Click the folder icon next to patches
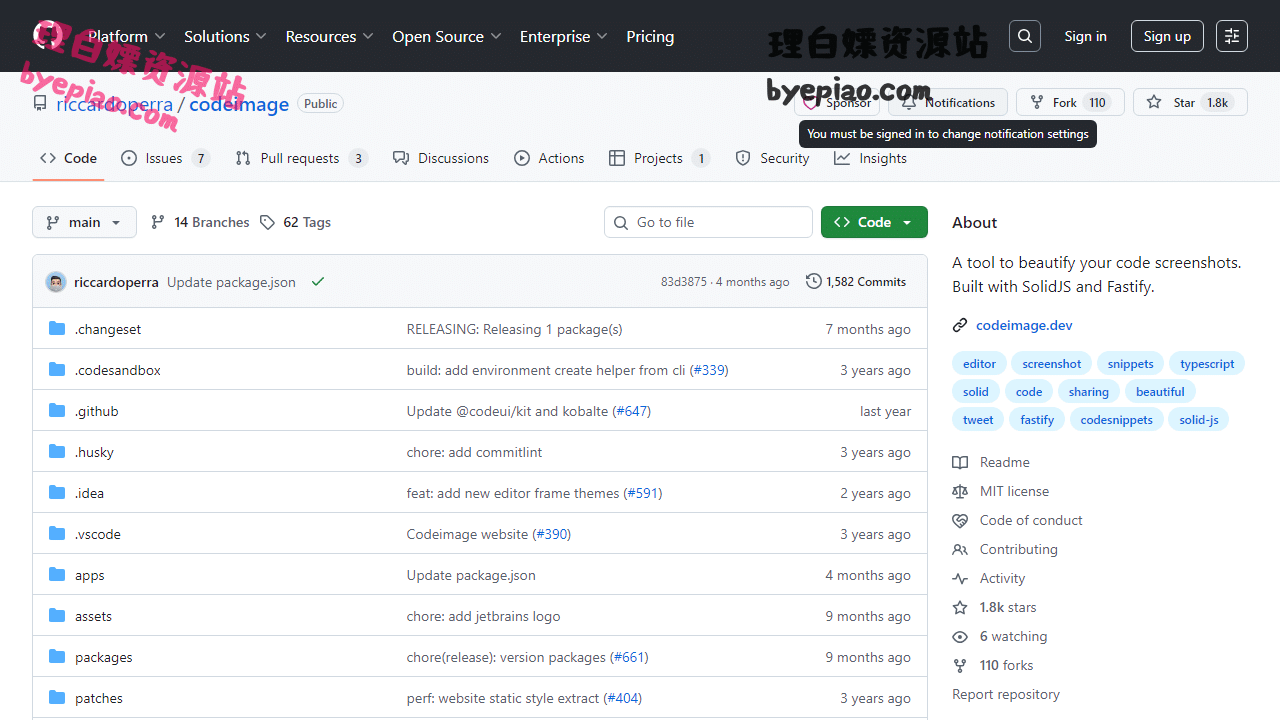This screenshot has width=1280, height=720. coord(57,698)
